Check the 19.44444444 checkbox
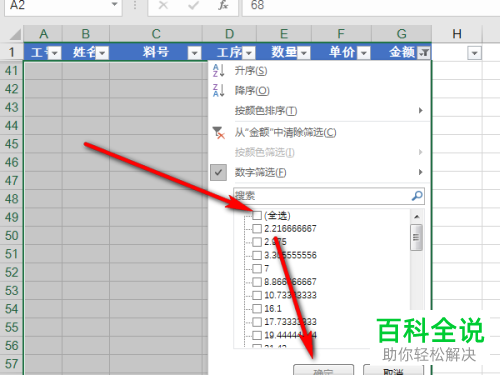The image size is (500, 375). [x=257, y=335]
